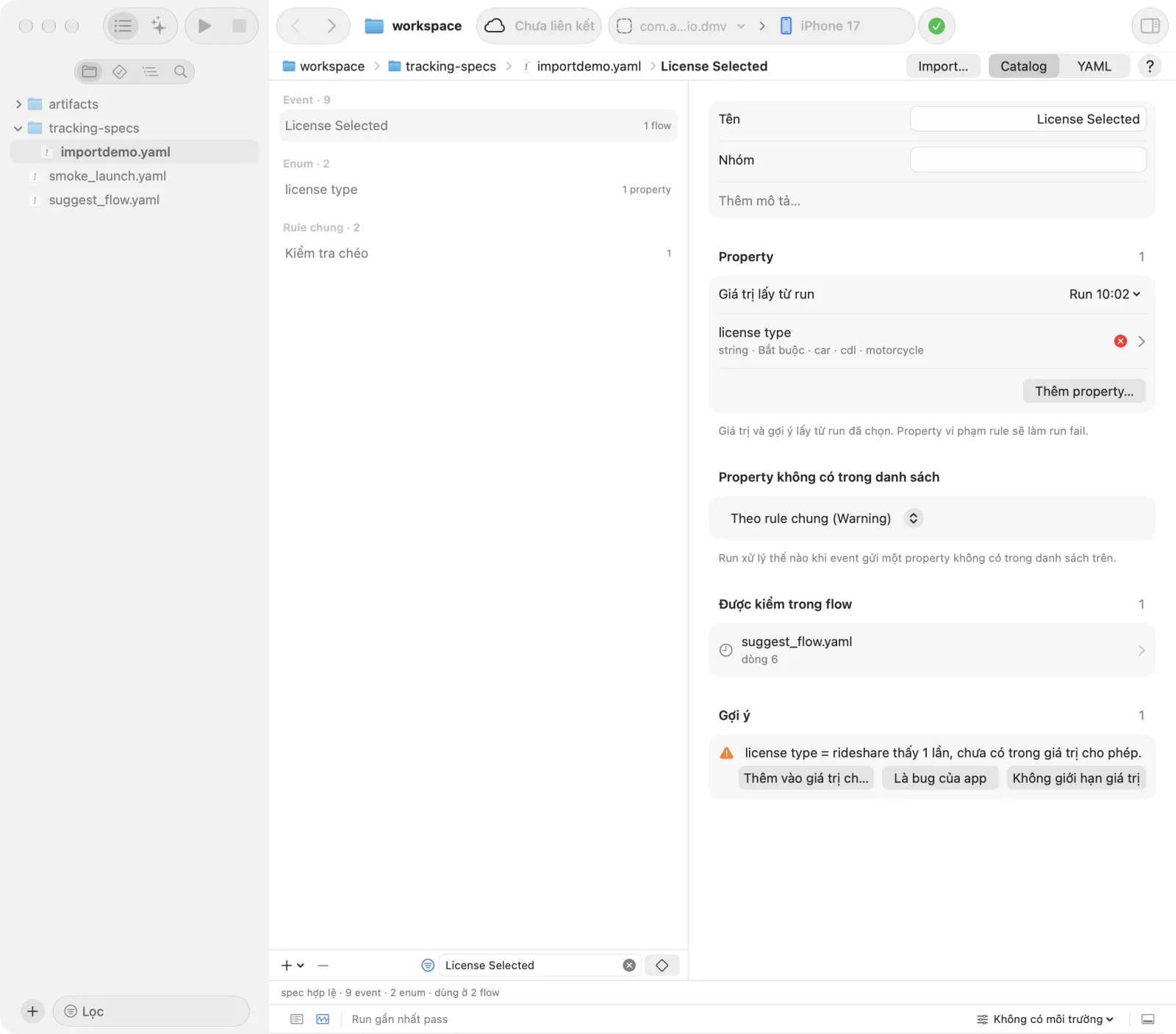Screen dimensions: 1176x1034
Task: Click the Thêm property... button
Action: pos(1084,391)
